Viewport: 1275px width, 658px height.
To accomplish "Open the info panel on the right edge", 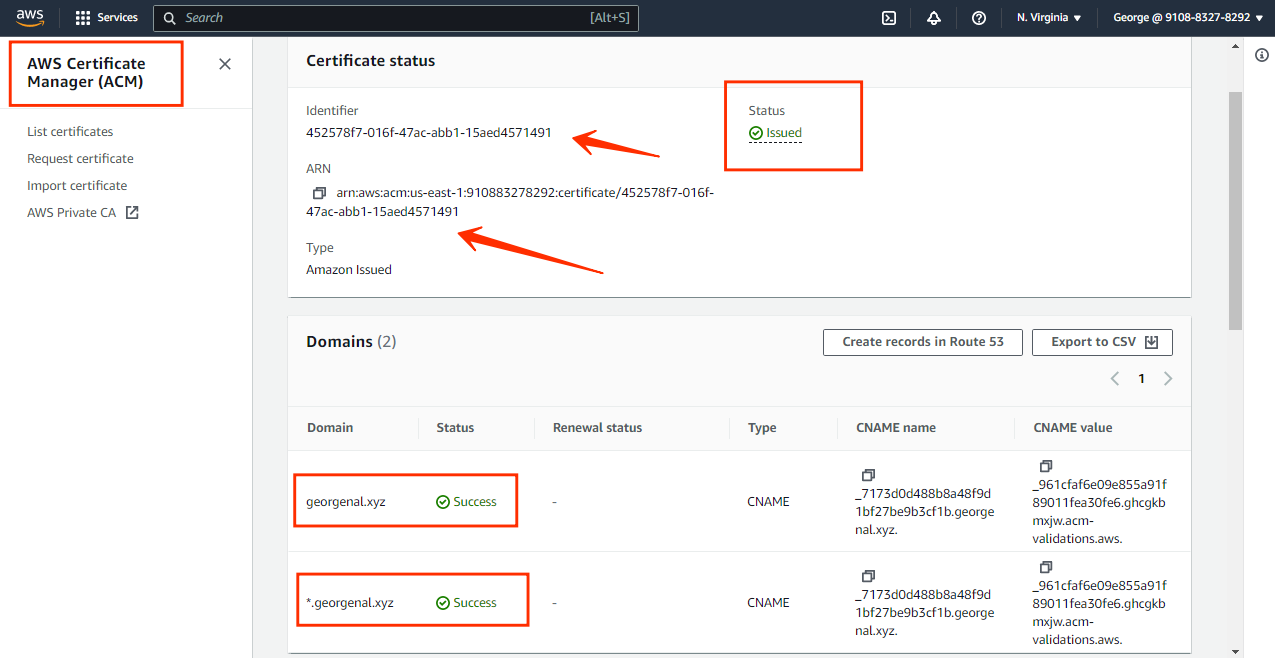I will tap(1261, 55).
